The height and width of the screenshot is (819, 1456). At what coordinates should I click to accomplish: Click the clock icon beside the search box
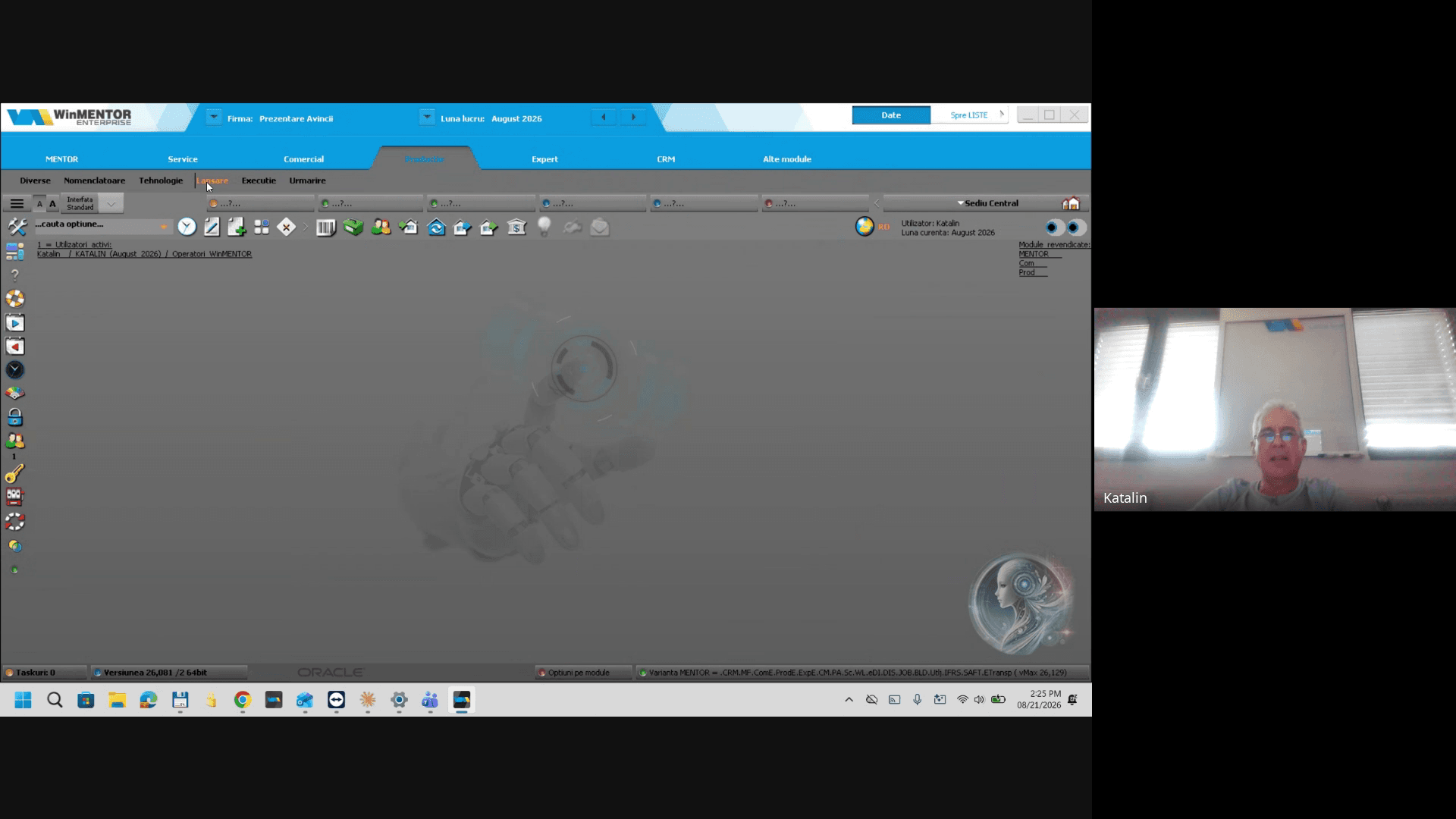tap(187, 227)
